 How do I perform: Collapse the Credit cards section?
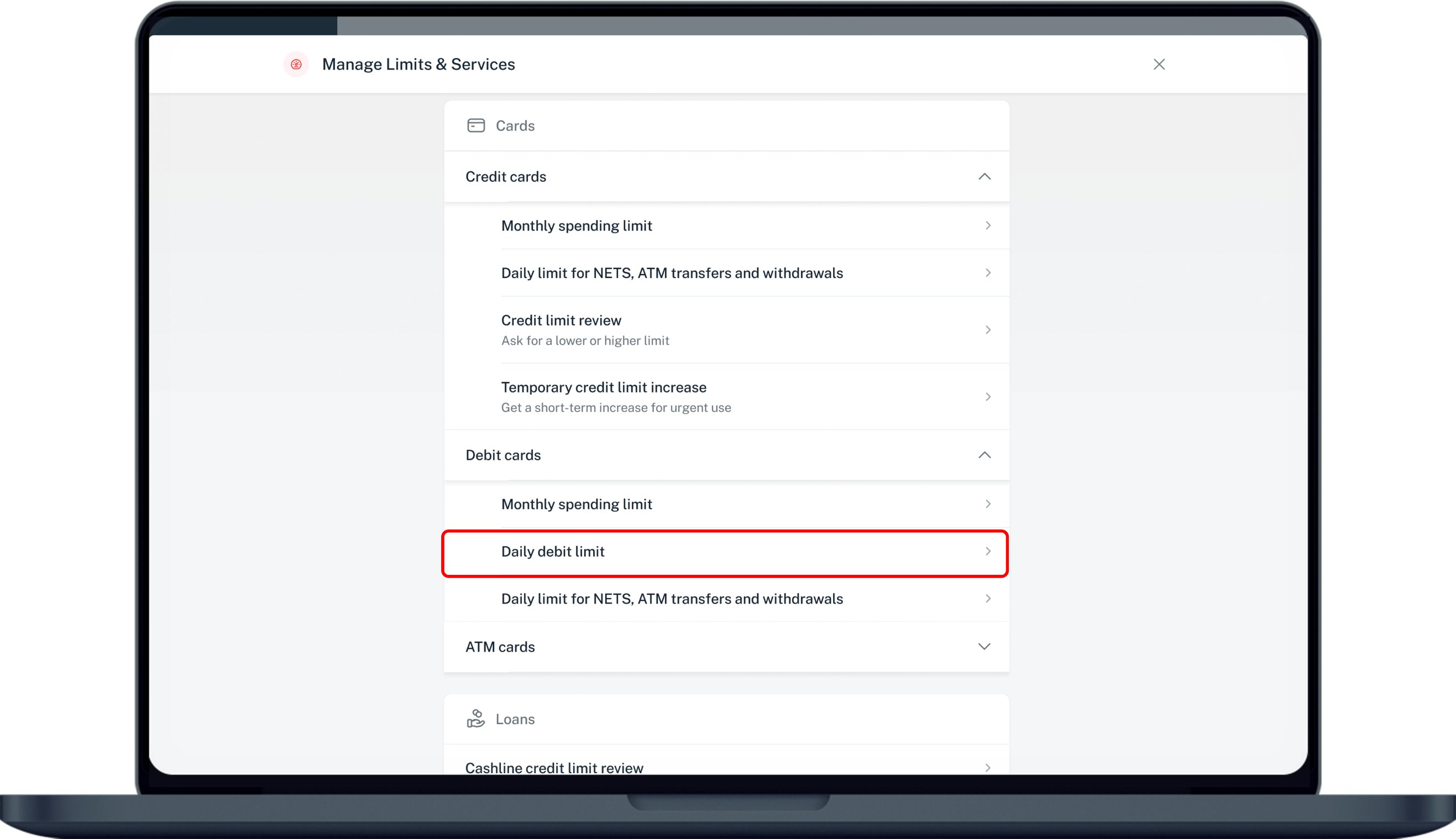point(984,177)
